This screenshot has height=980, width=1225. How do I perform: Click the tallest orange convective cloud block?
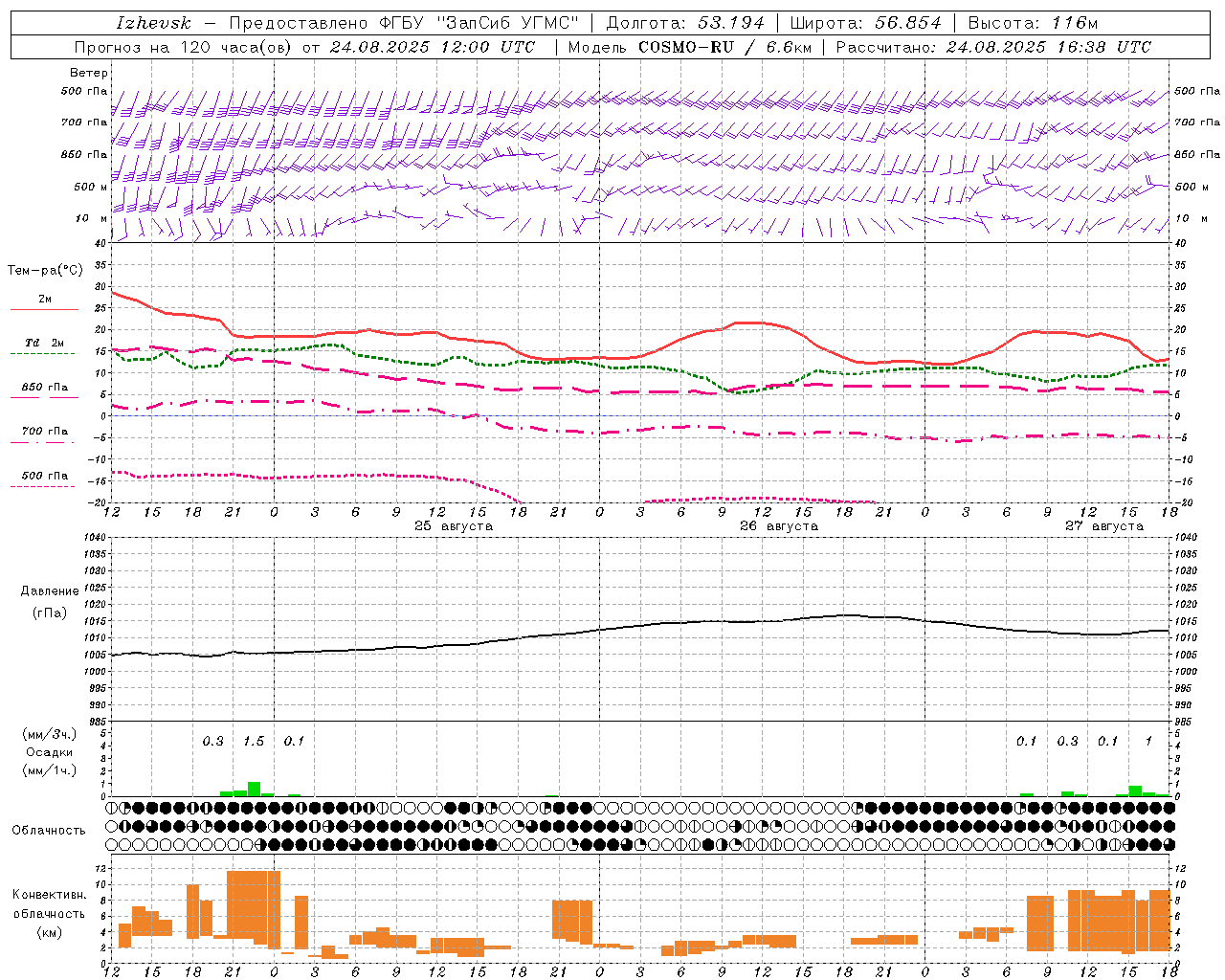coord(254,906)
